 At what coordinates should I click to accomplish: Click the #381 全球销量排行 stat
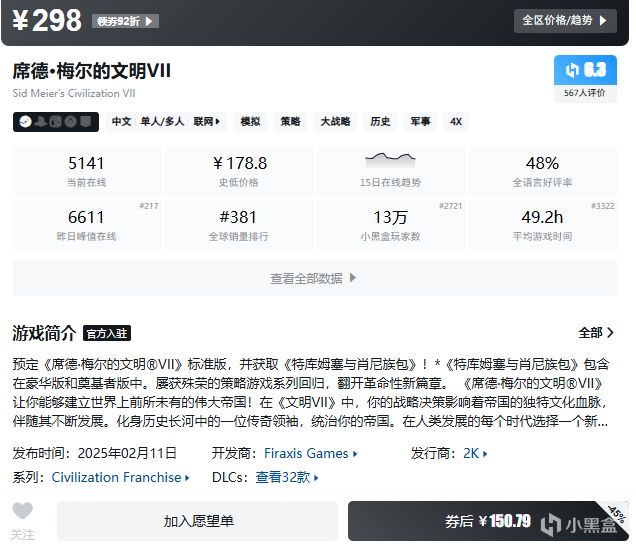[x=238, y=224]
